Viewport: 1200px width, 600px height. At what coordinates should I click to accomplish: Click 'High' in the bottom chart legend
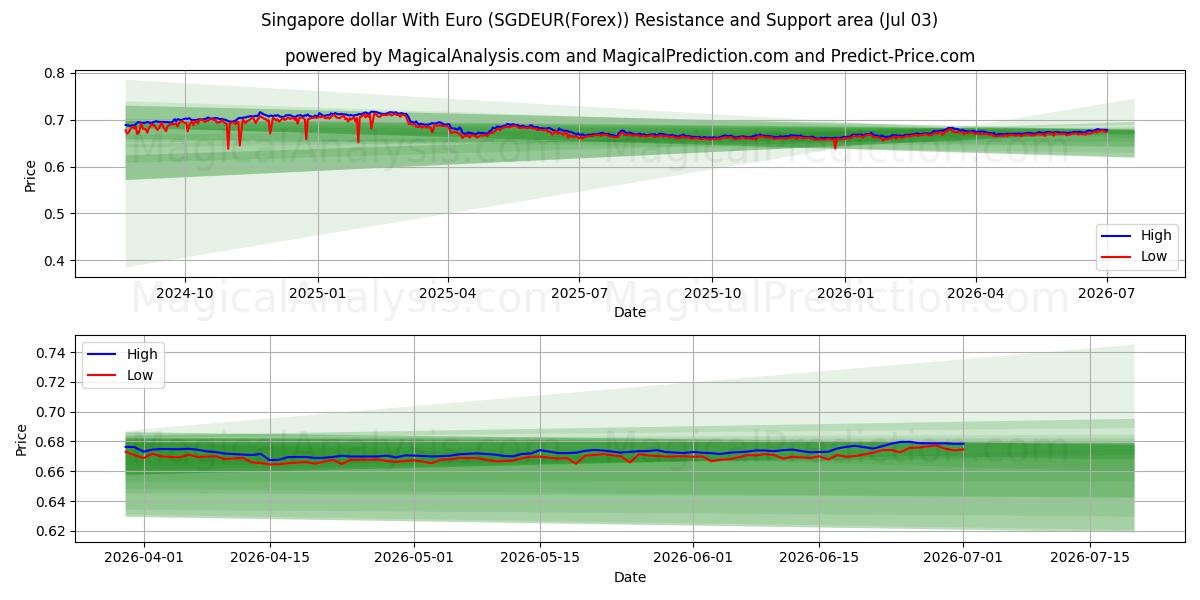click(x=141, y=353)
